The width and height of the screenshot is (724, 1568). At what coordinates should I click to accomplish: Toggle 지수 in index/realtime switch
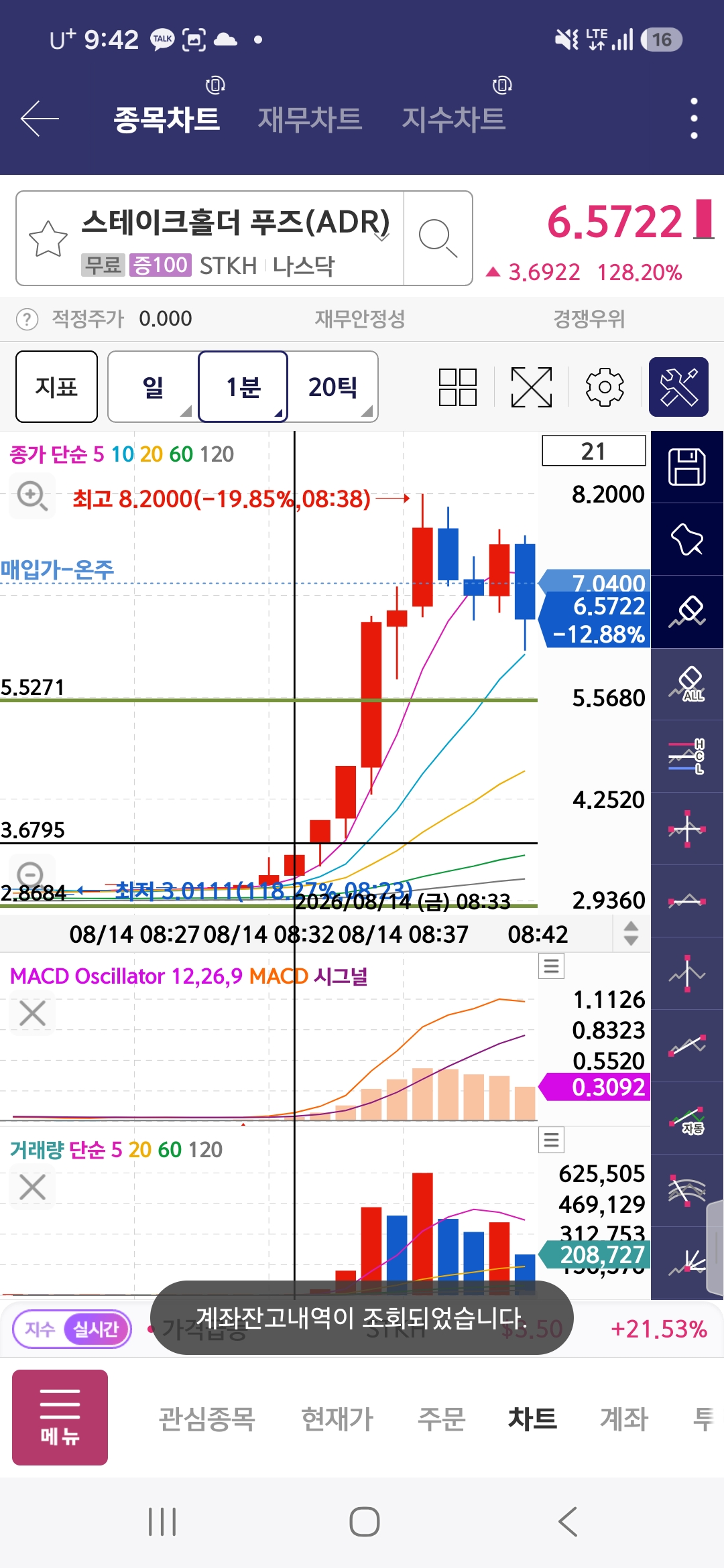(x=40, y=1329)
